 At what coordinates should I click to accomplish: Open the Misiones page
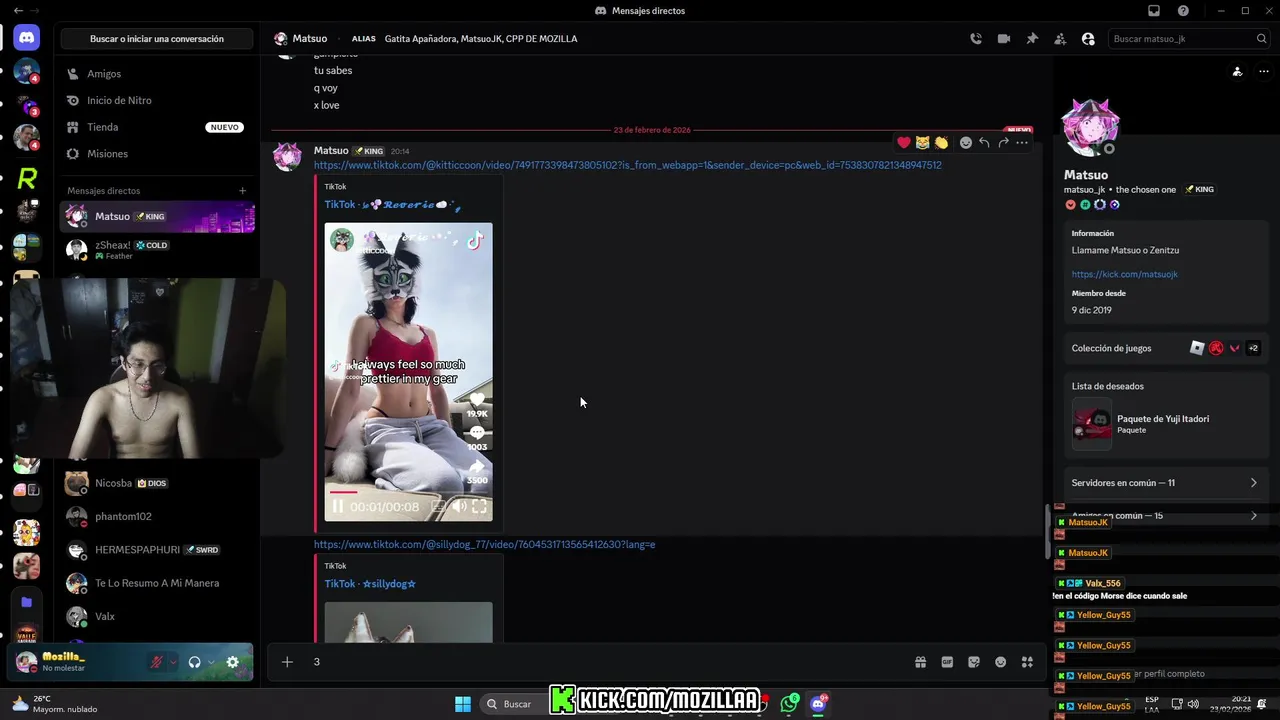tap(157, 154)
